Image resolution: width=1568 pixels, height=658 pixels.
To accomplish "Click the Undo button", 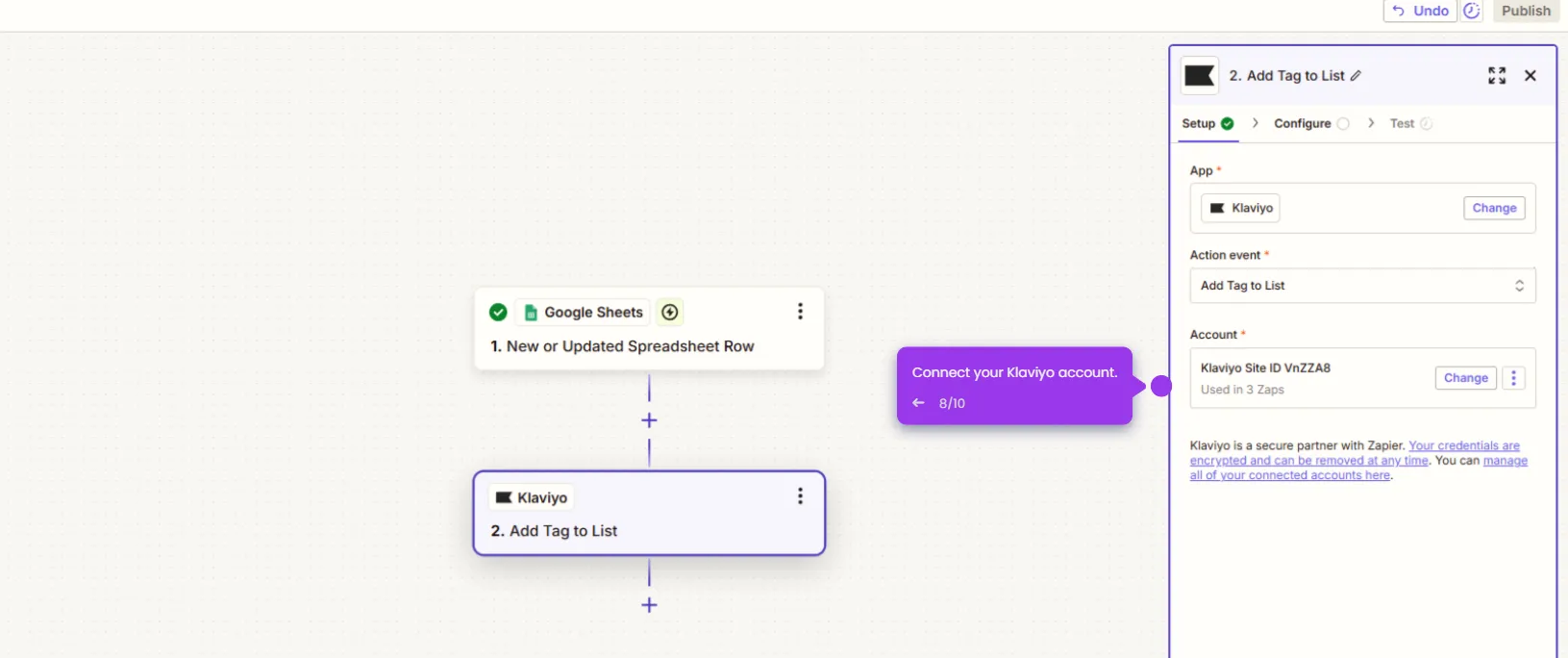I will click(x=1420, y=11).
